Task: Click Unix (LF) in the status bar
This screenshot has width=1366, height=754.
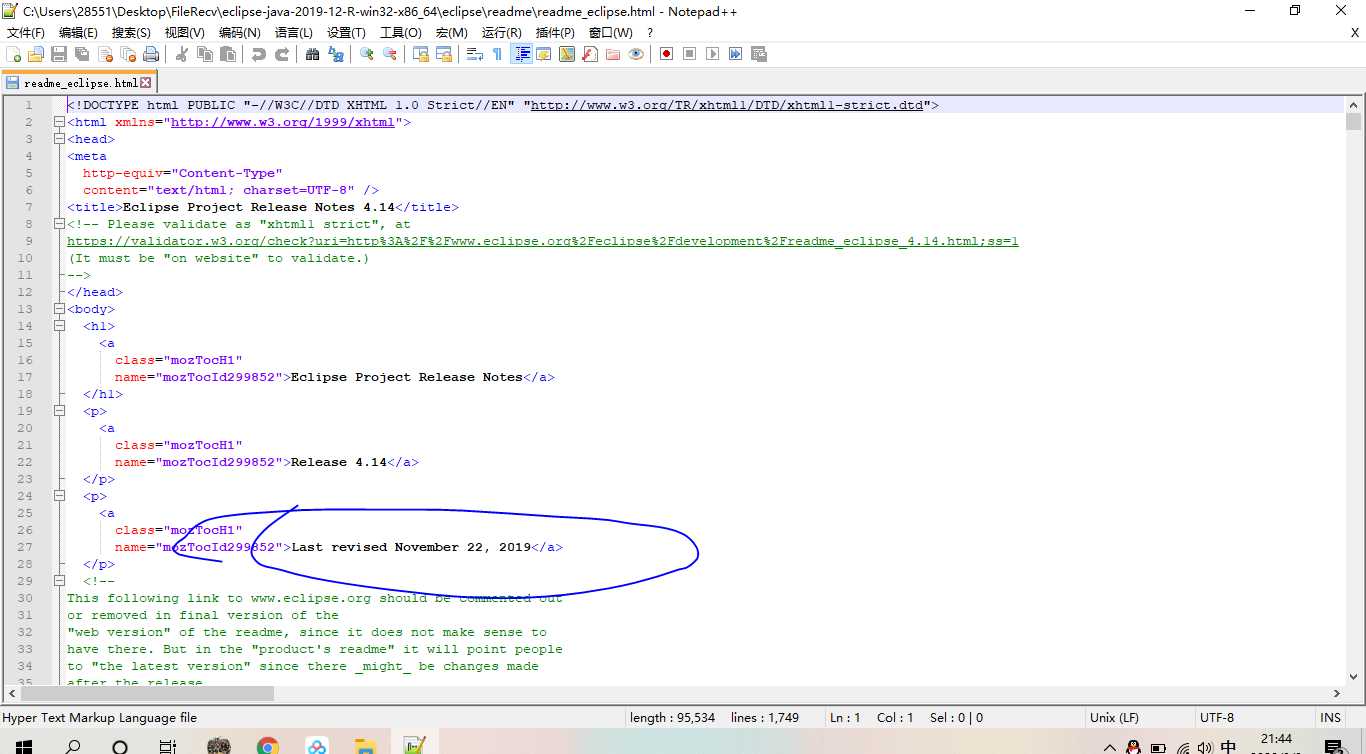Action: pyautogui.click(x=1115, y=717)
